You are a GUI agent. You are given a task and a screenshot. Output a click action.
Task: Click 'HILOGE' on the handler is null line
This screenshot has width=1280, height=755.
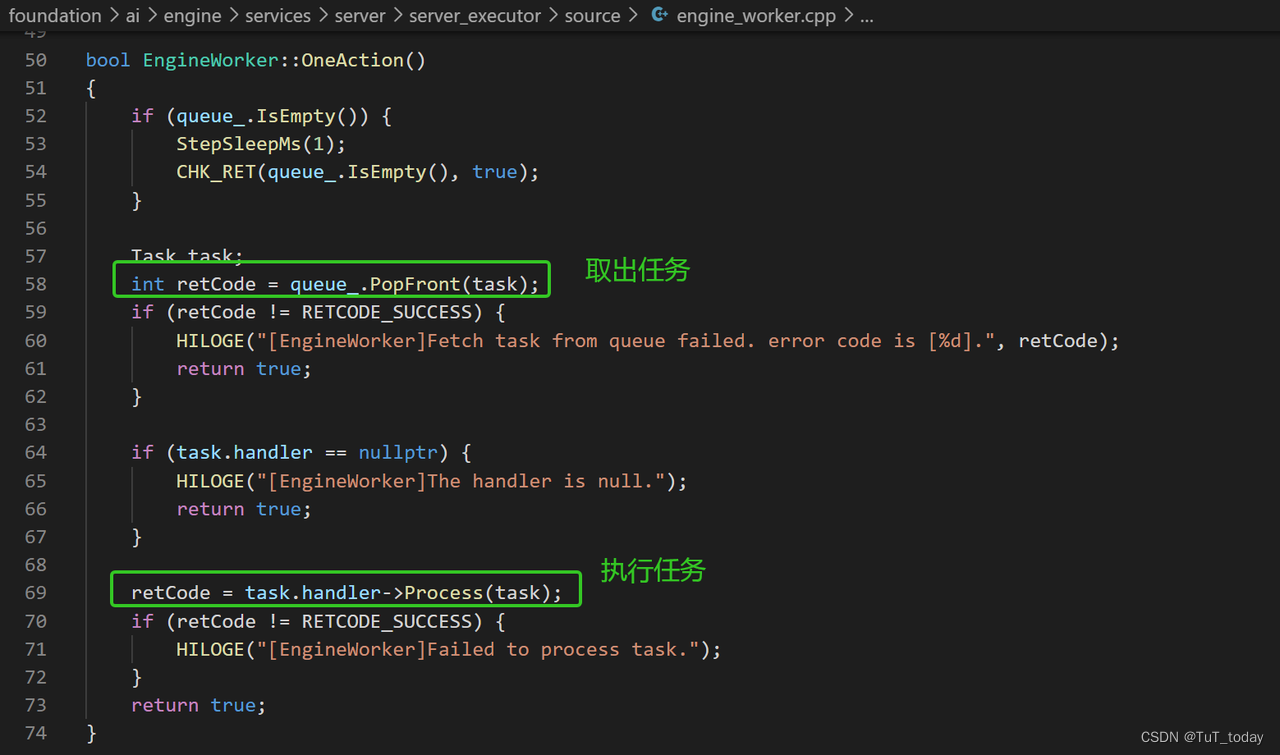coord(210,481)
